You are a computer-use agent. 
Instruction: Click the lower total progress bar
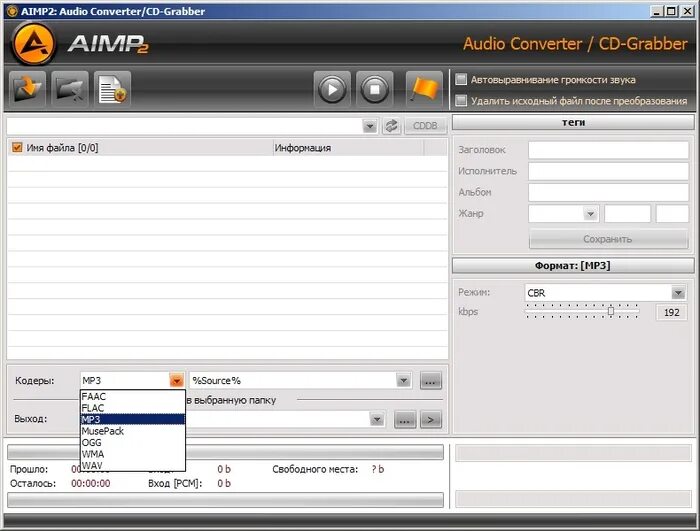point(225,500)
